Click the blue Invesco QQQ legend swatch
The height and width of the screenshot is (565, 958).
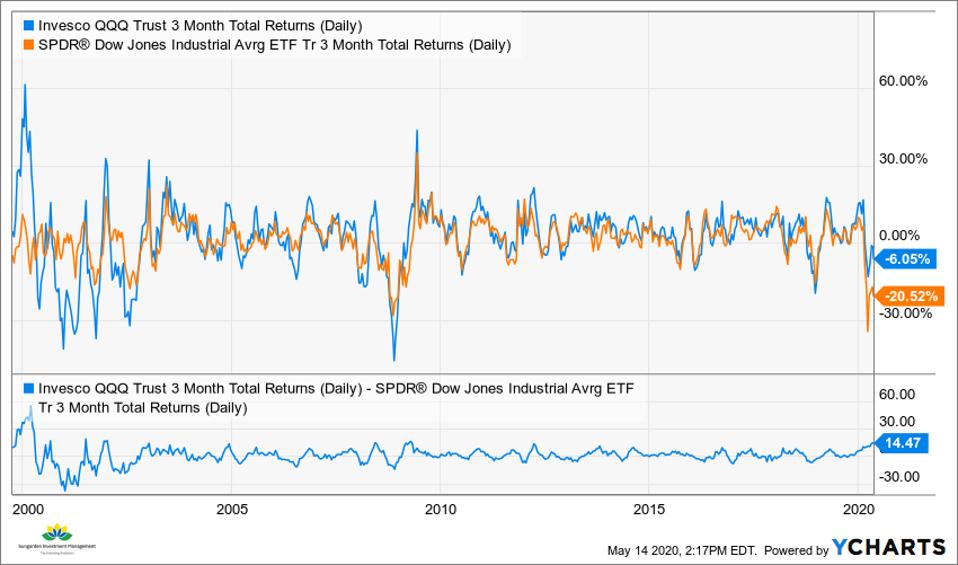[28, 26]
